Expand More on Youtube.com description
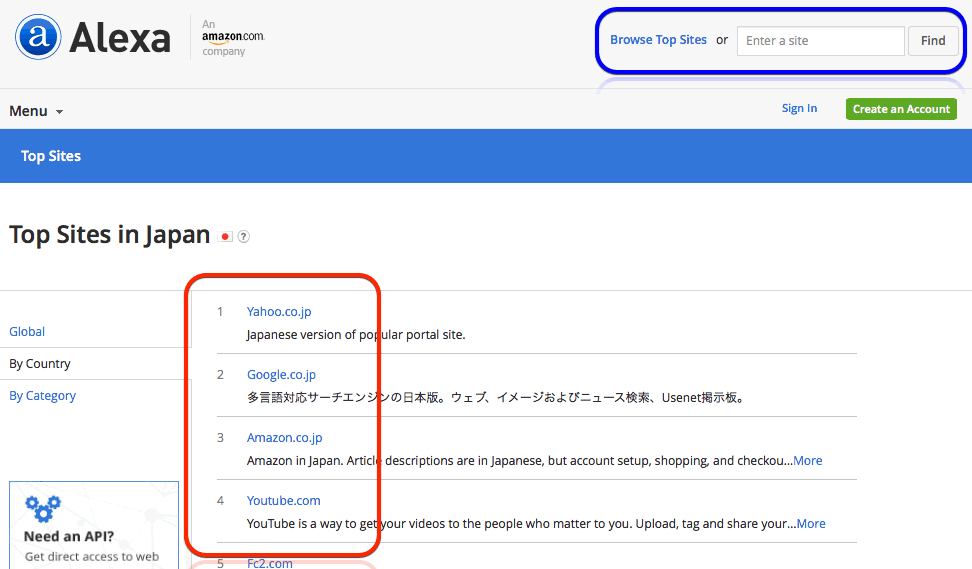The width and height of the screenshot is (972, 569). (811, 524)
